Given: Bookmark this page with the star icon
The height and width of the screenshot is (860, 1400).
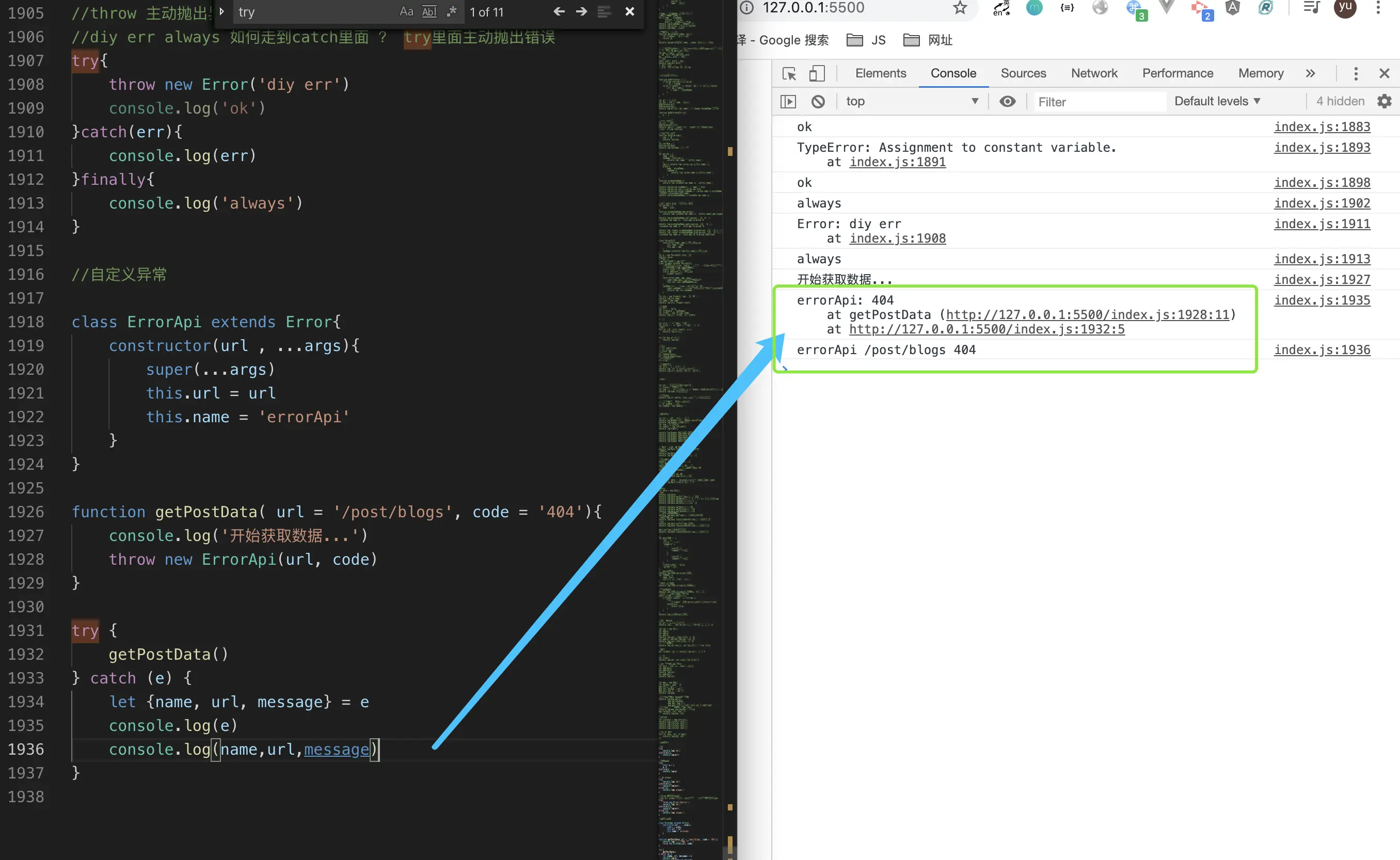Looking at the screenshot, I should click(x=960, y=7).
